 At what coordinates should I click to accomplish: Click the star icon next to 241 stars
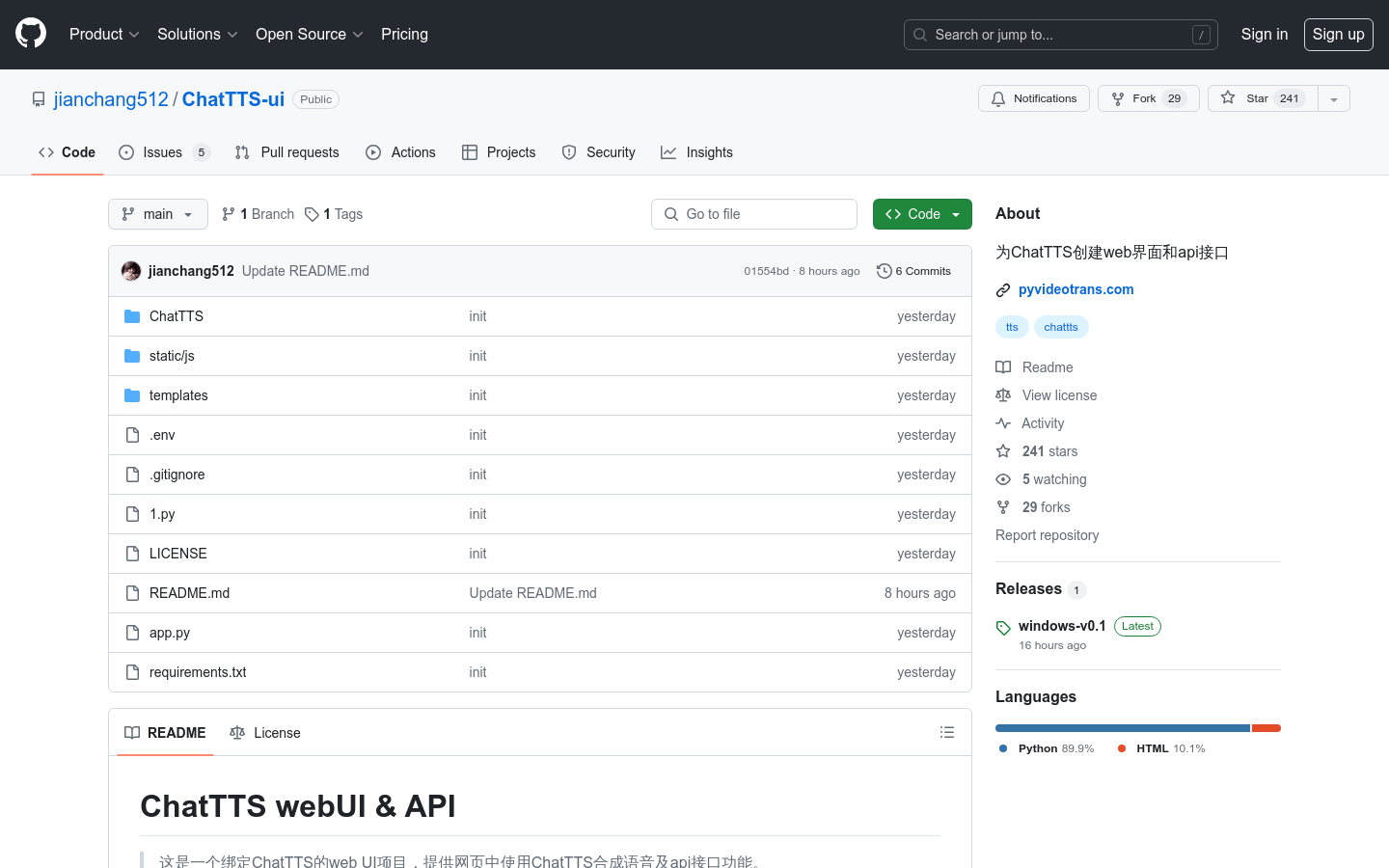pyautogui.click(x=1003, y=451)
